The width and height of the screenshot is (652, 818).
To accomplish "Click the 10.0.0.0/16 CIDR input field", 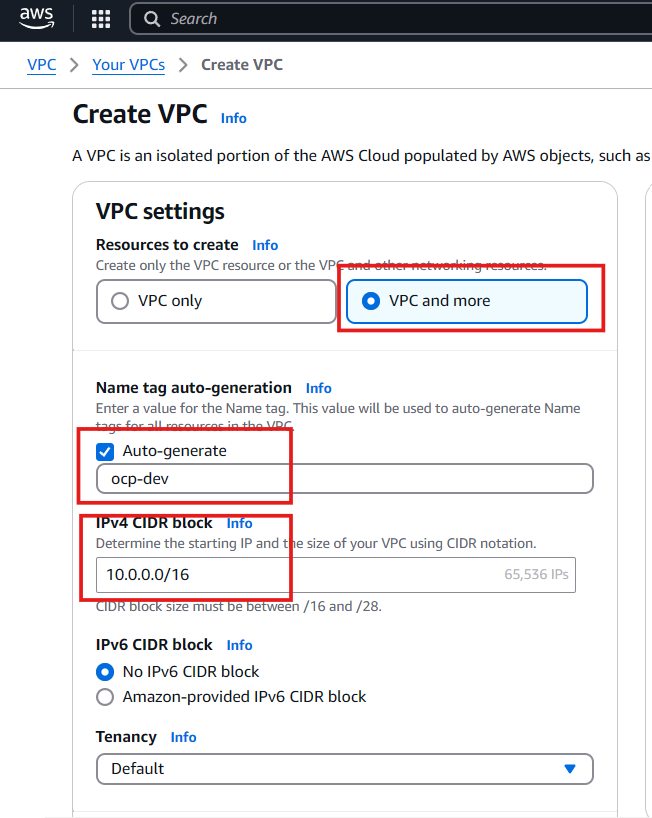I will coord(300,575).
